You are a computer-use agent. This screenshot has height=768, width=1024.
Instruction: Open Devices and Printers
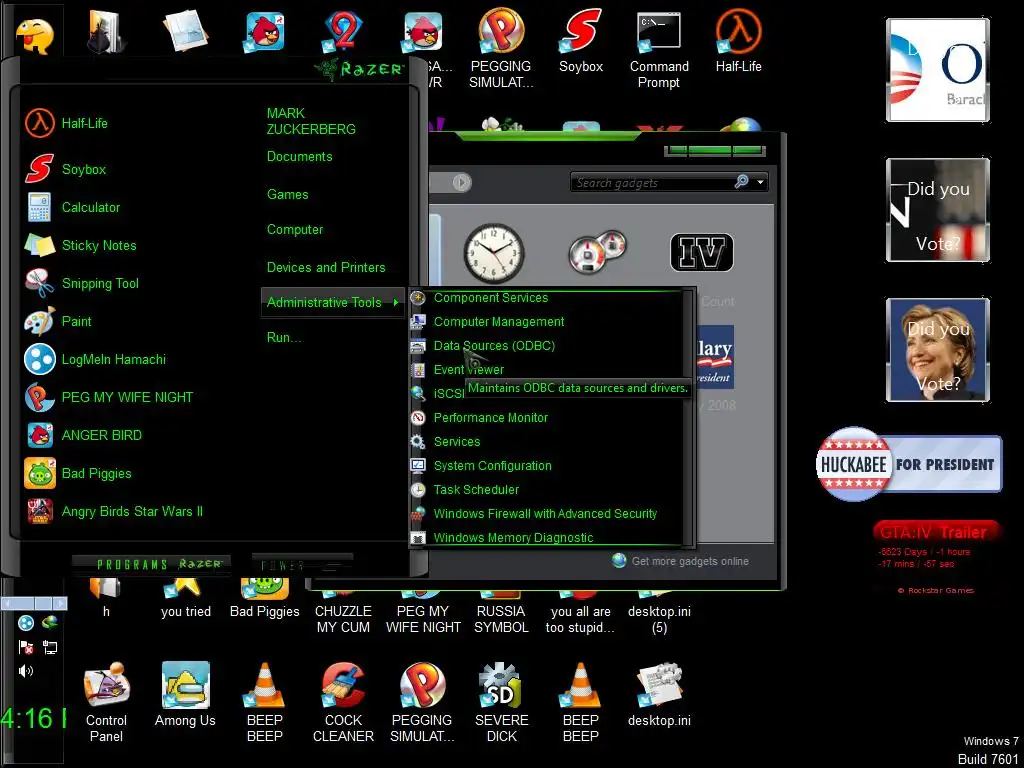(326, 268)
